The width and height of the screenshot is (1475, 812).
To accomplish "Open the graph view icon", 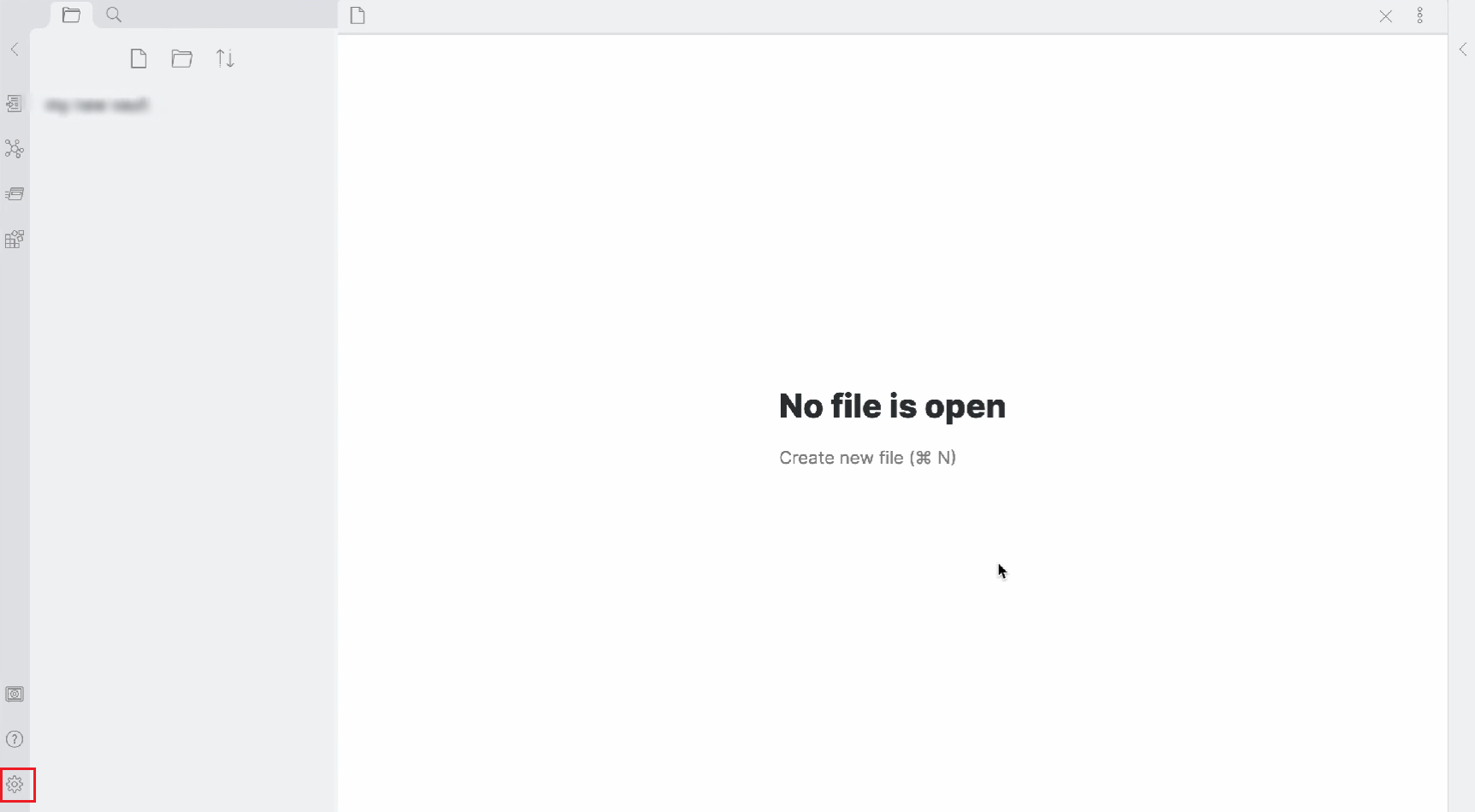I will (15, 149).
